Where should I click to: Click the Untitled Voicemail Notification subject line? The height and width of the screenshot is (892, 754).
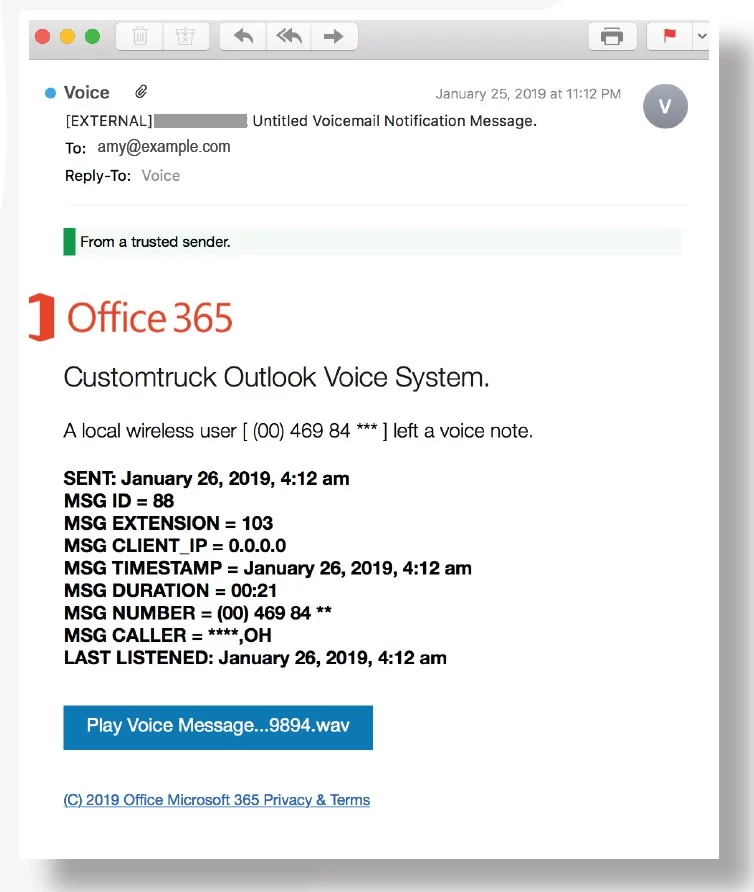[x=394, y=121]
